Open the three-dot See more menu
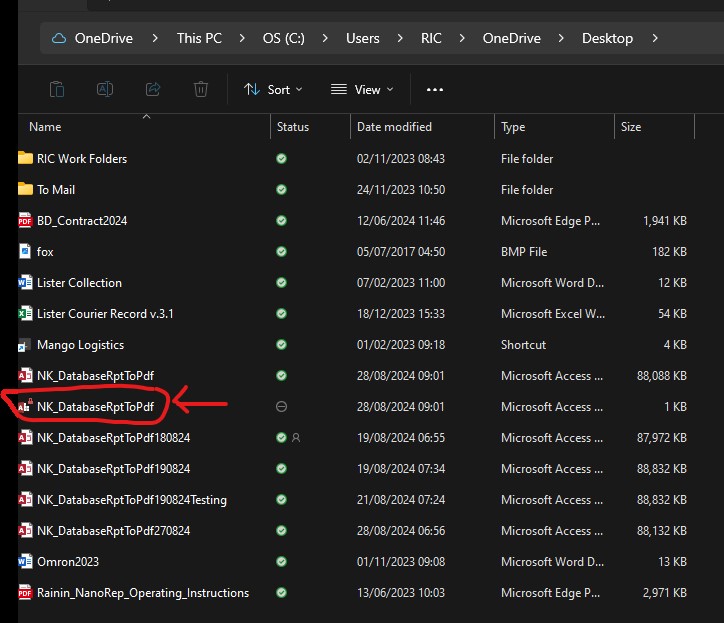The width and height of the screenshot is (724, 623). coord(434,89)
